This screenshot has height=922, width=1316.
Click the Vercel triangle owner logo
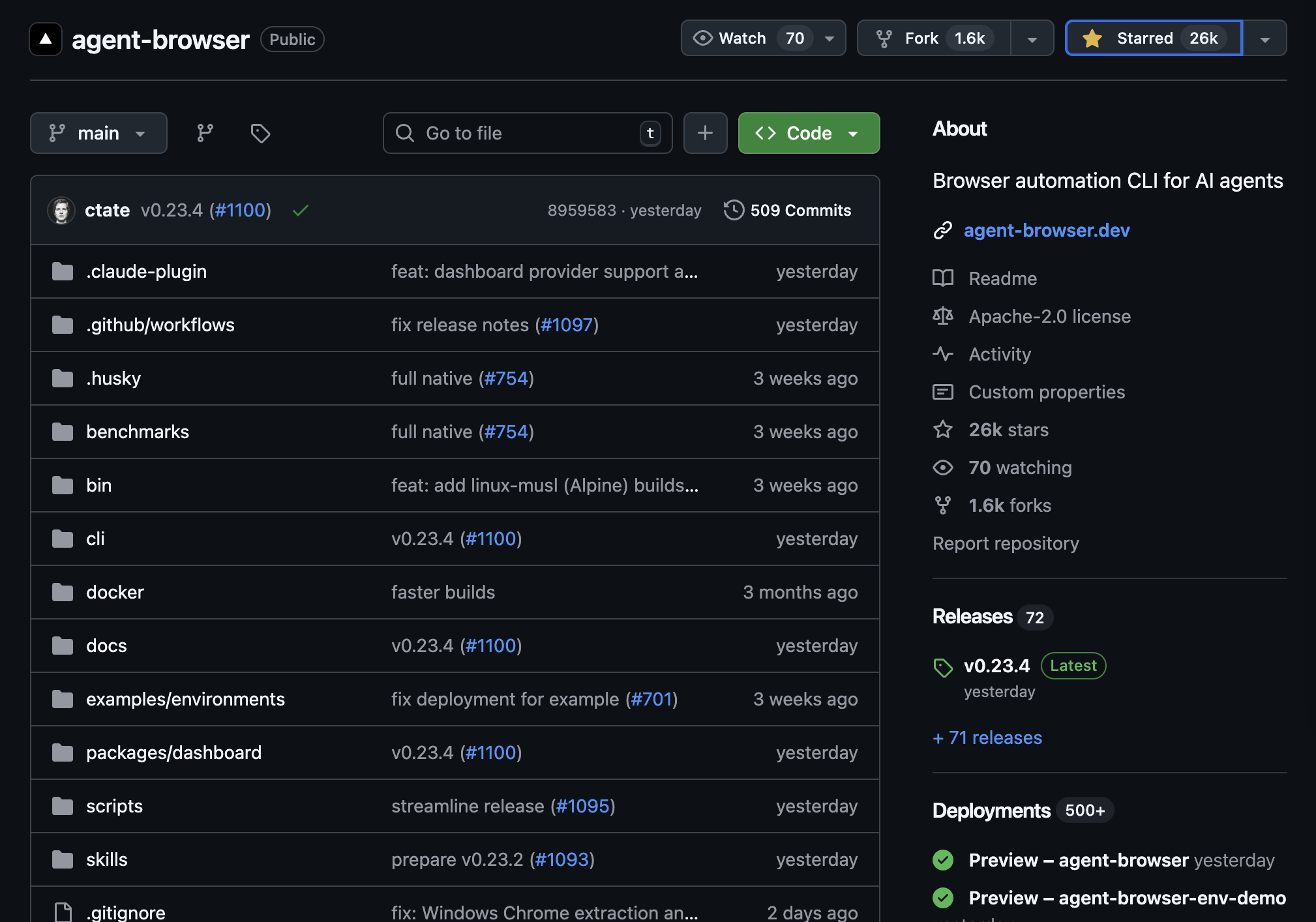point(46,39)
